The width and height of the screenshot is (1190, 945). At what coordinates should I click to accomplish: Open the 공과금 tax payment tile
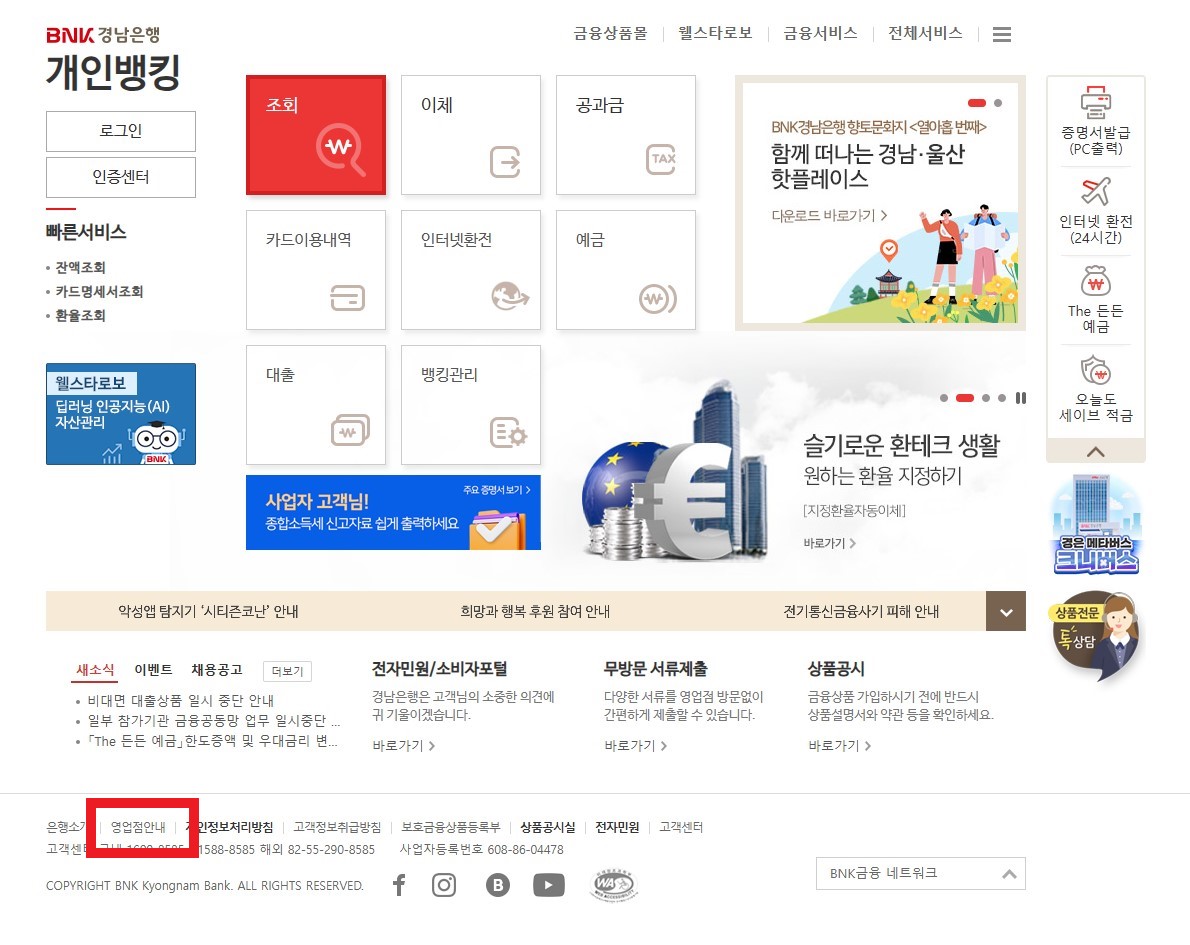(x=625, y=135)
